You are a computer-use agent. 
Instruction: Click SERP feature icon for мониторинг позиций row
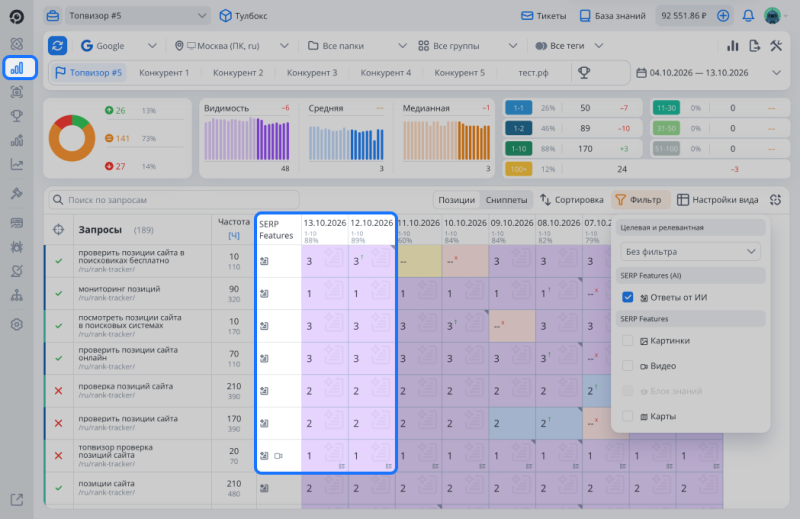click(x=264, y=293)
